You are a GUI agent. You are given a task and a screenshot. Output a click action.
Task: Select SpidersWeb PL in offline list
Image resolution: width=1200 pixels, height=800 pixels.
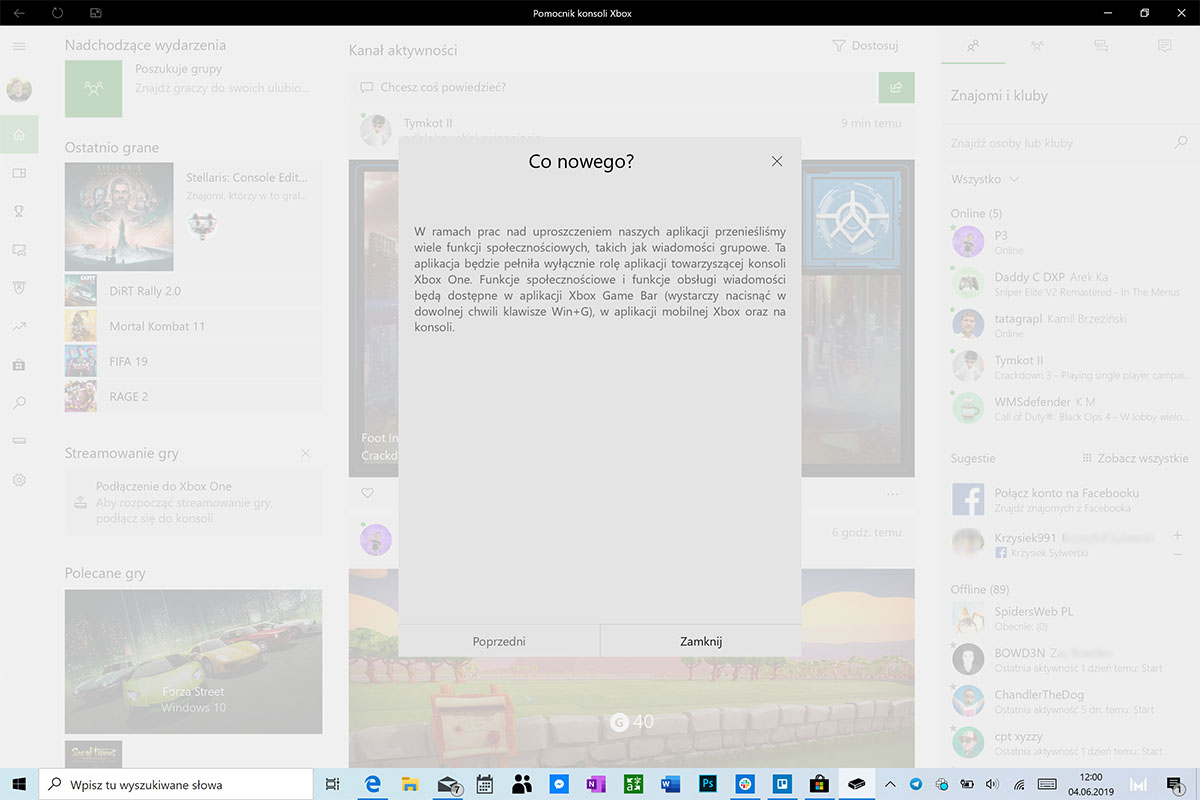(1069, 618)
